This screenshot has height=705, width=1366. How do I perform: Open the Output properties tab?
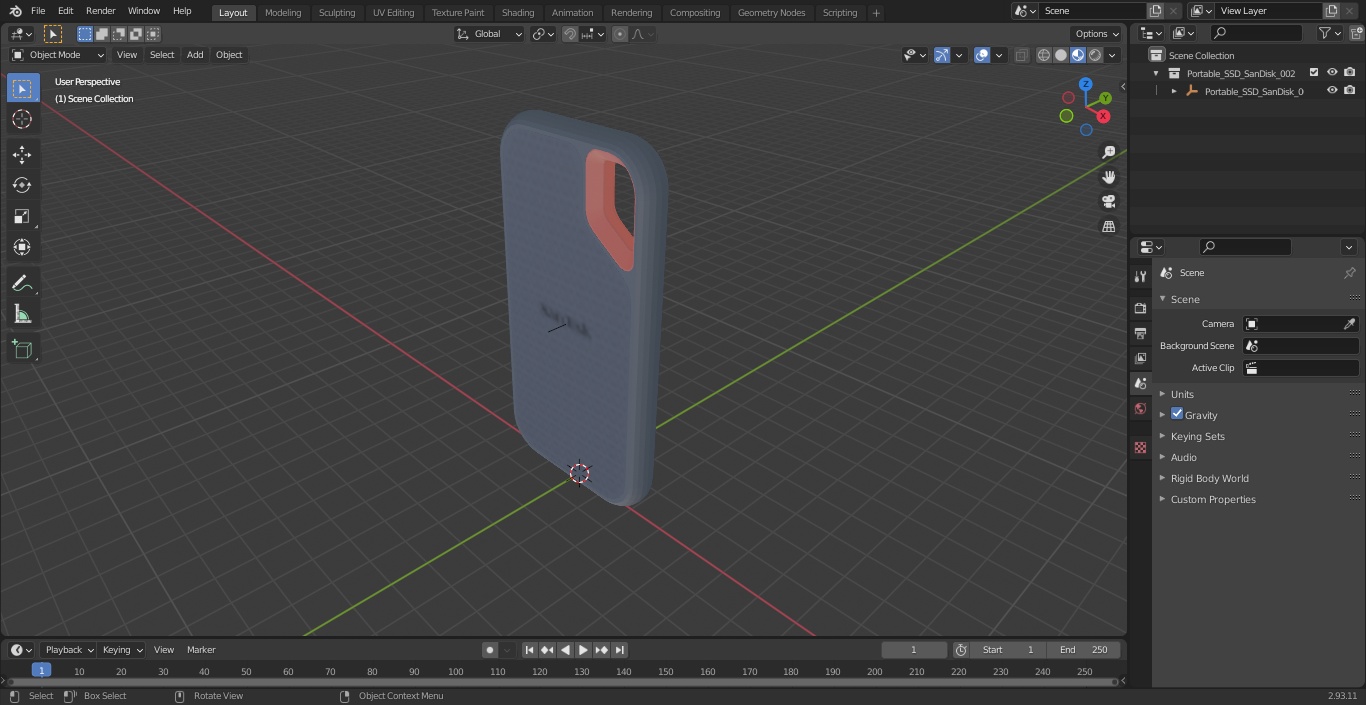click(x=1140, y=333)
